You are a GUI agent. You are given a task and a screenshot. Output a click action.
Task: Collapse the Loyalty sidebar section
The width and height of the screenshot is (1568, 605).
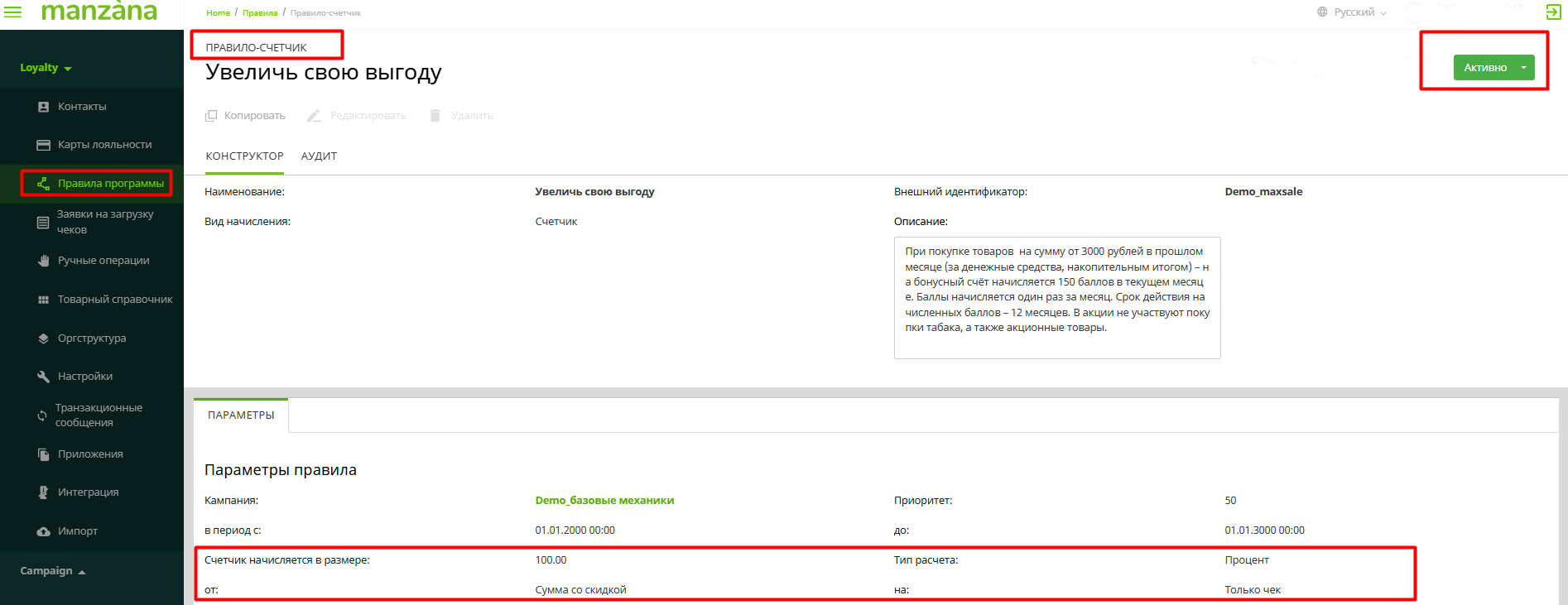click(46, 68)
